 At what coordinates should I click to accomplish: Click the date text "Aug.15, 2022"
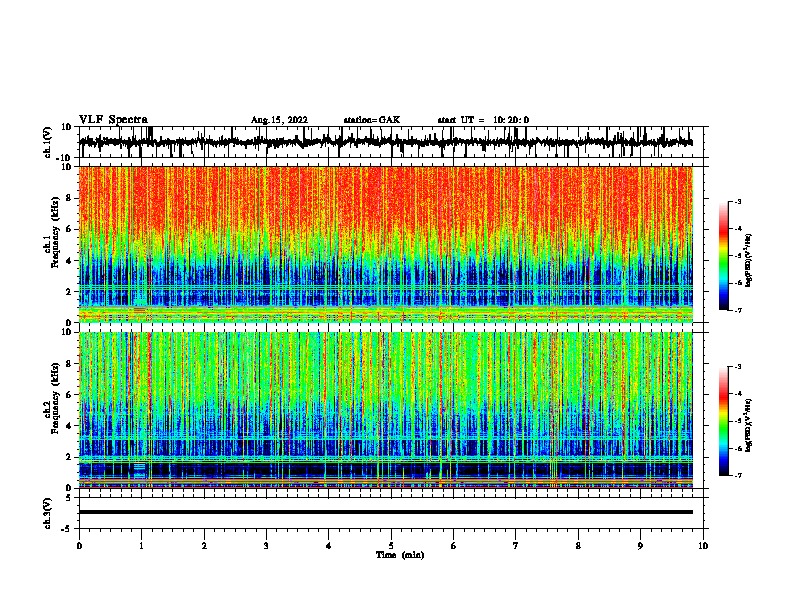[x=279, y=120]
